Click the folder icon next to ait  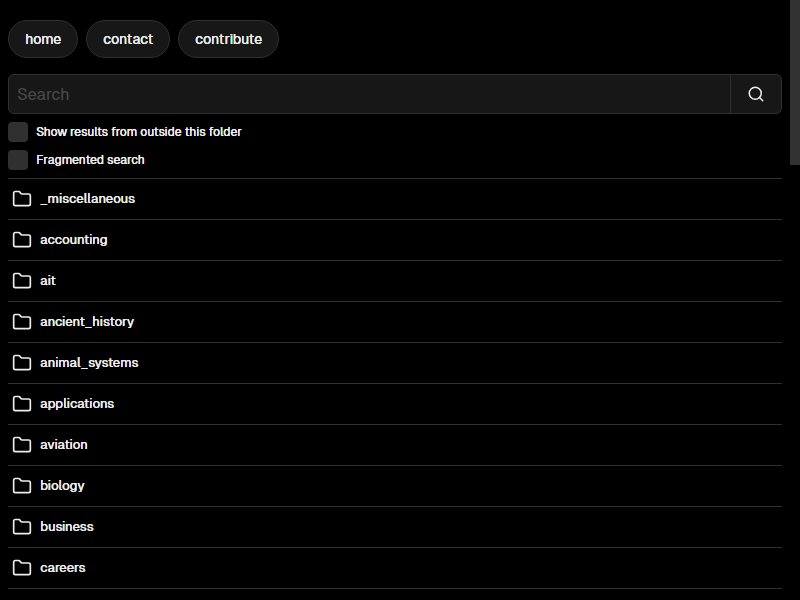22,281
